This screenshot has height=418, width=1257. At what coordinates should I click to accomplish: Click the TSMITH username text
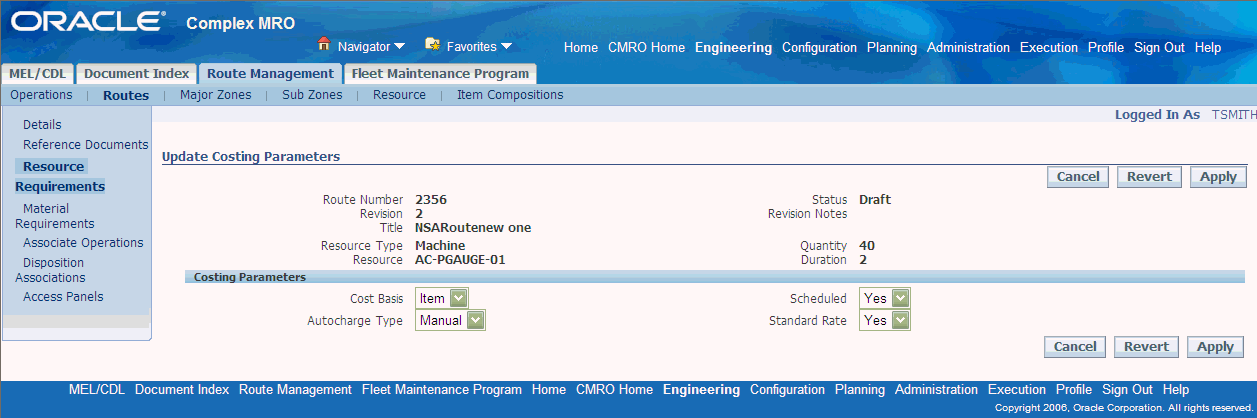coord(1234,115)
